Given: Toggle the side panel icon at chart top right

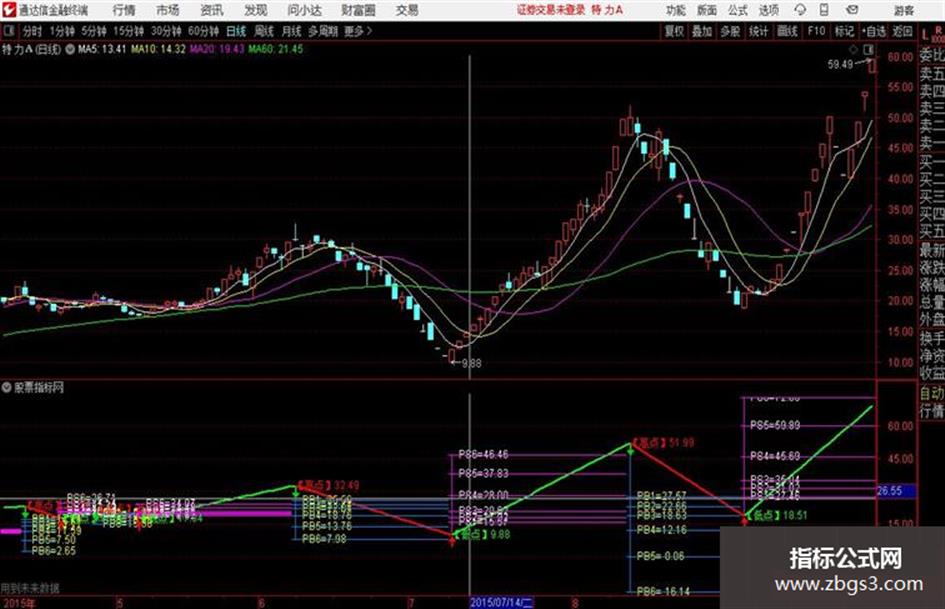Looking at the screenshot, I should 868,49.
